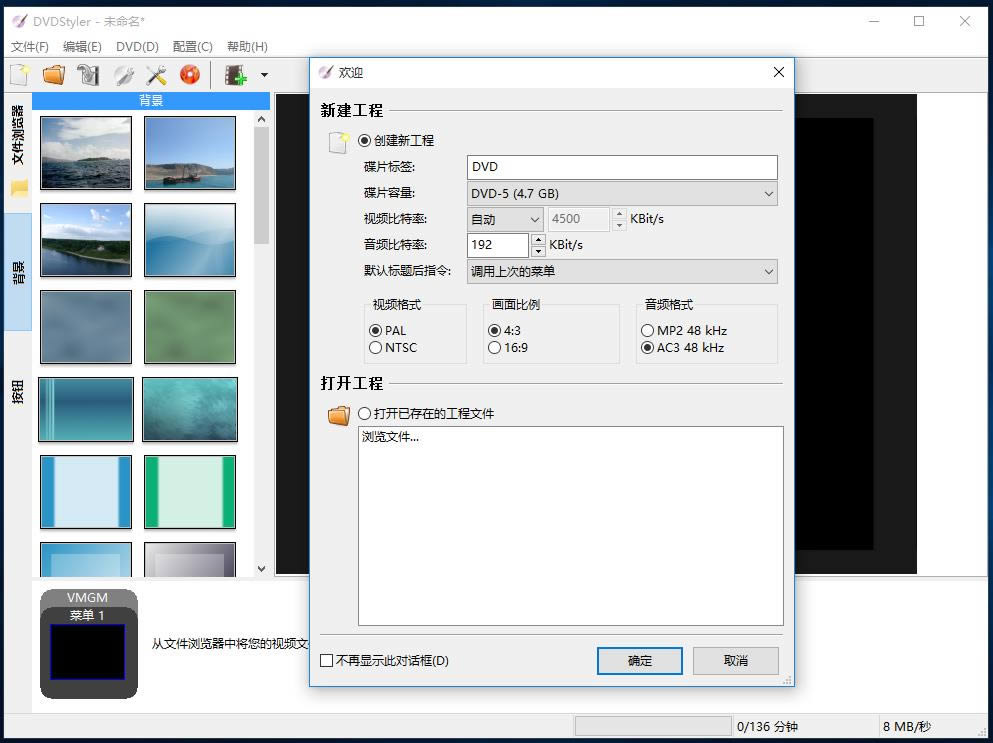Click the Add video file film icon
The height and width of the screenshot is (743, 993).
click(x=236, y=75)
